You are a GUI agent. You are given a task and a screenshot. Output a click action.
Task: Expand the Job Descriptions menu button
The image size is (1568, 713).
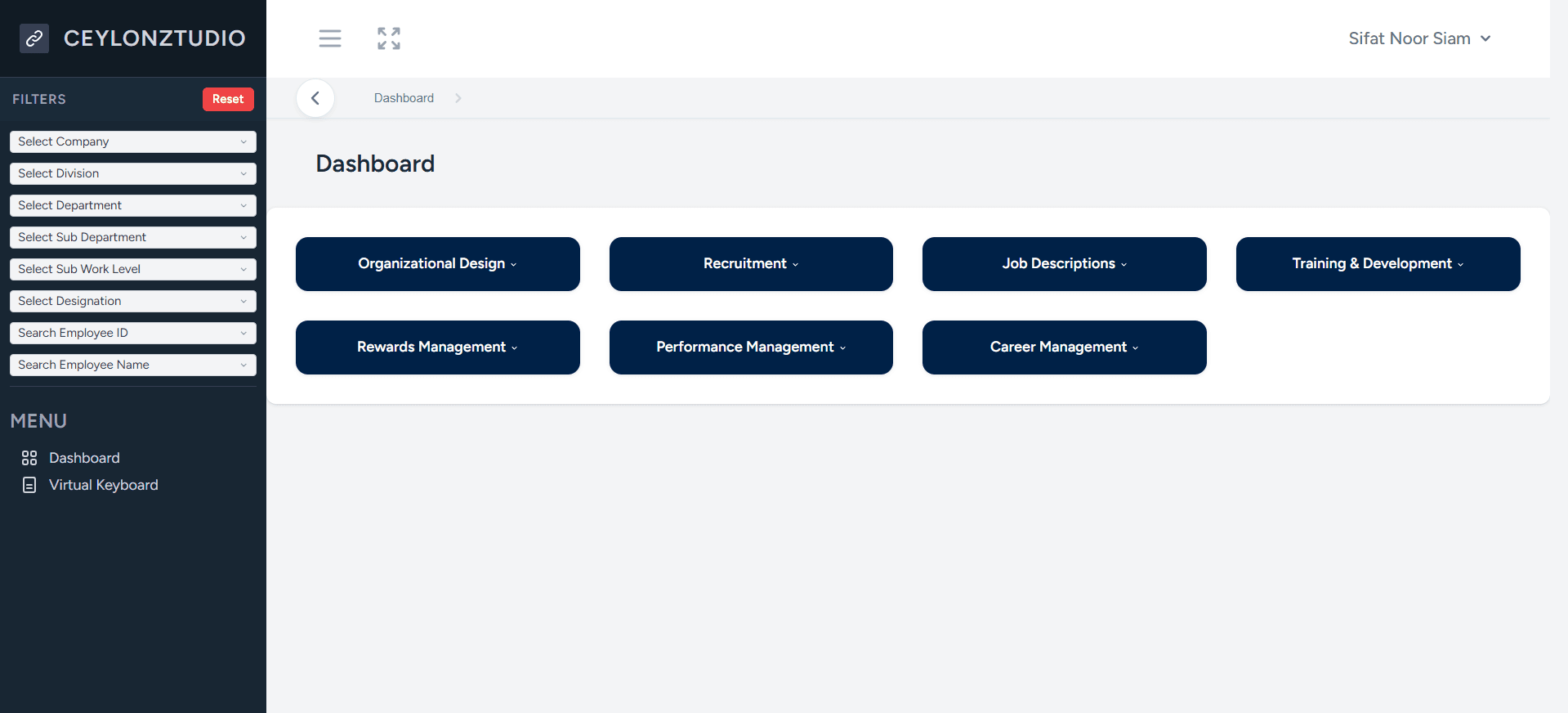(x=1065, y=264)
